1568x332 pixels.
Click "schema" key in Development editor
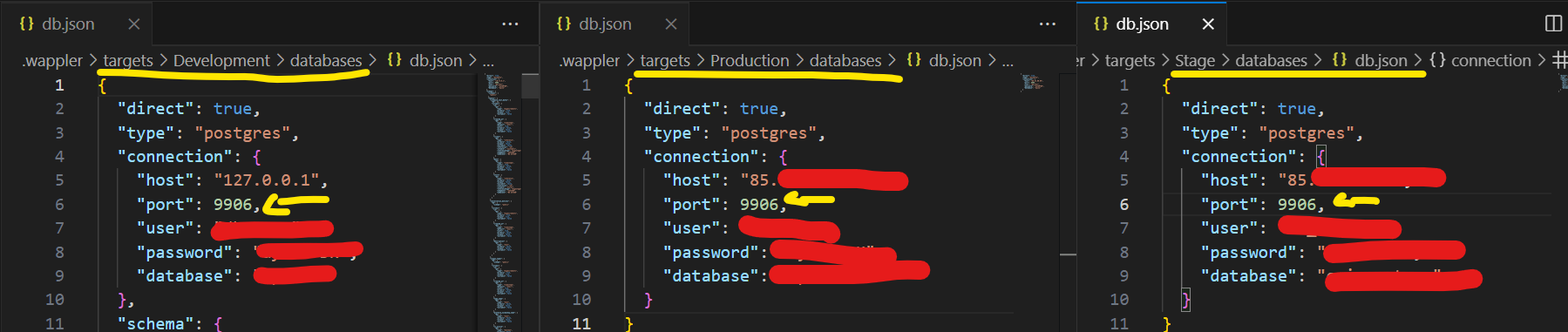(x=156, y=323)
